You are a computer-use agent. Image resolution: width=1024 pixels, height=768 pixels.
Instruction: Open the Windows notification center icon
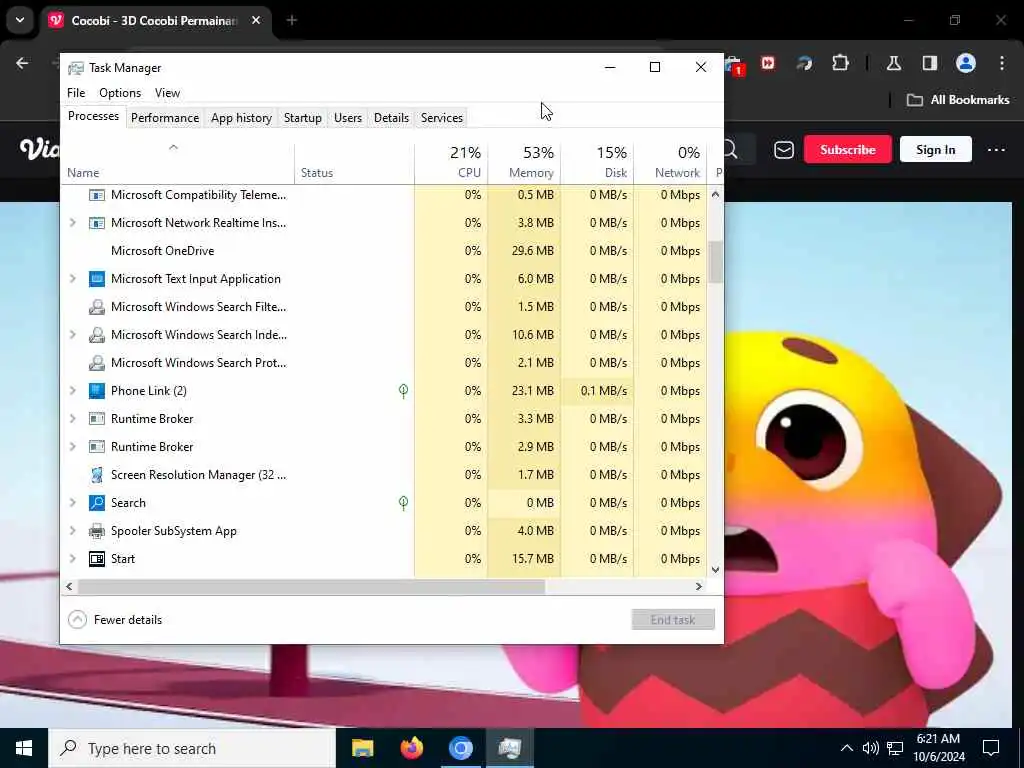click(x=991, y=748)
